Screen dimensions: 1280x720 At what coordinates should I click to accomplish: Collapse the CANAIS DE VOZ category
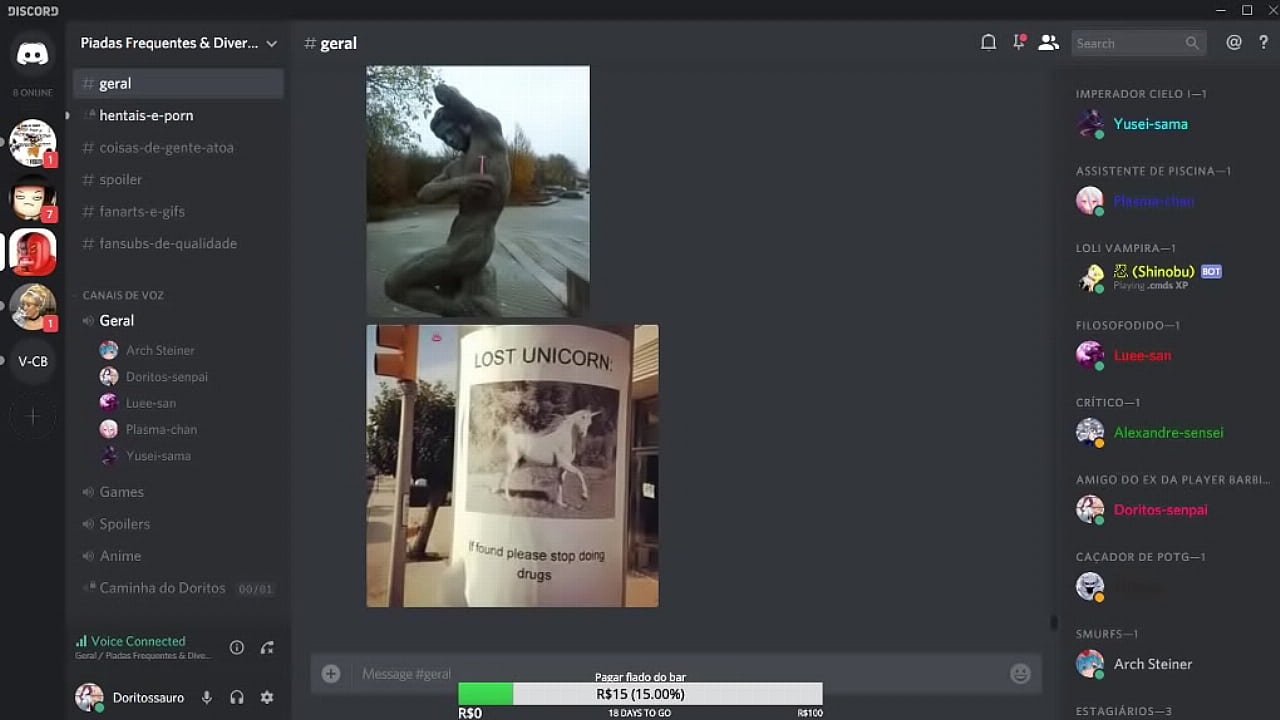pyautogui.click(x=123, y=295)
